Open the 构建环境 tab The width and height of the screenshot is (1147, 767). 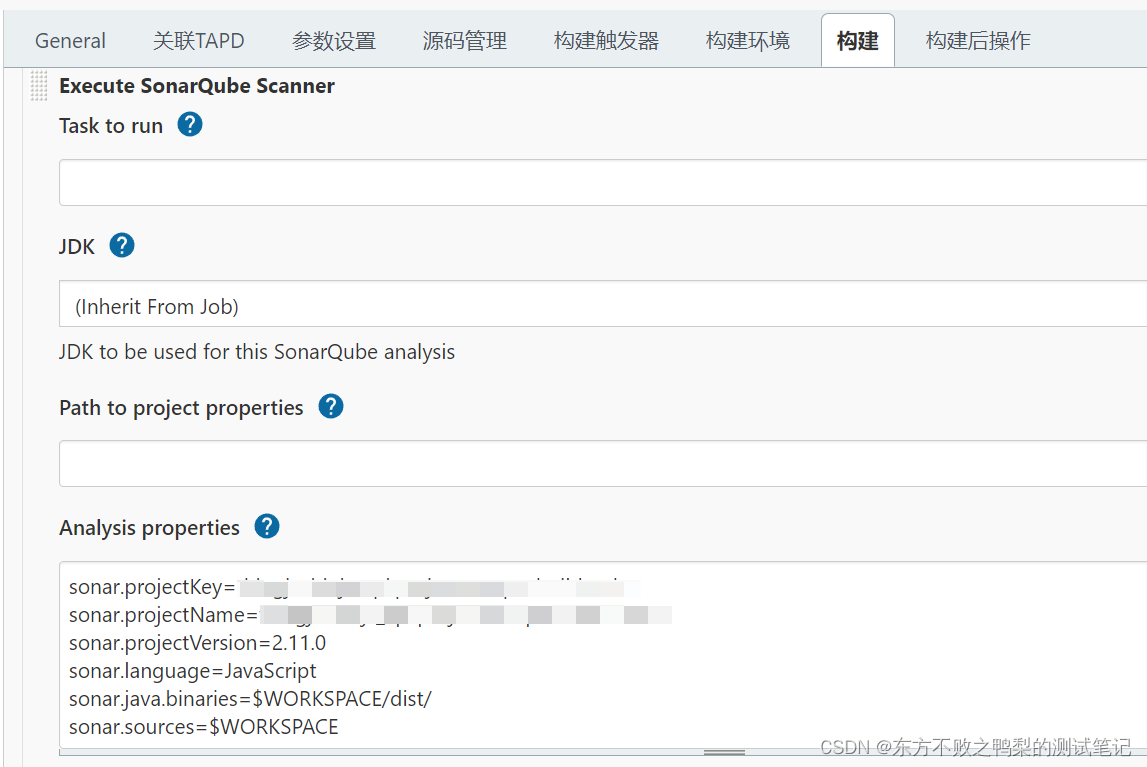[747, 40]
